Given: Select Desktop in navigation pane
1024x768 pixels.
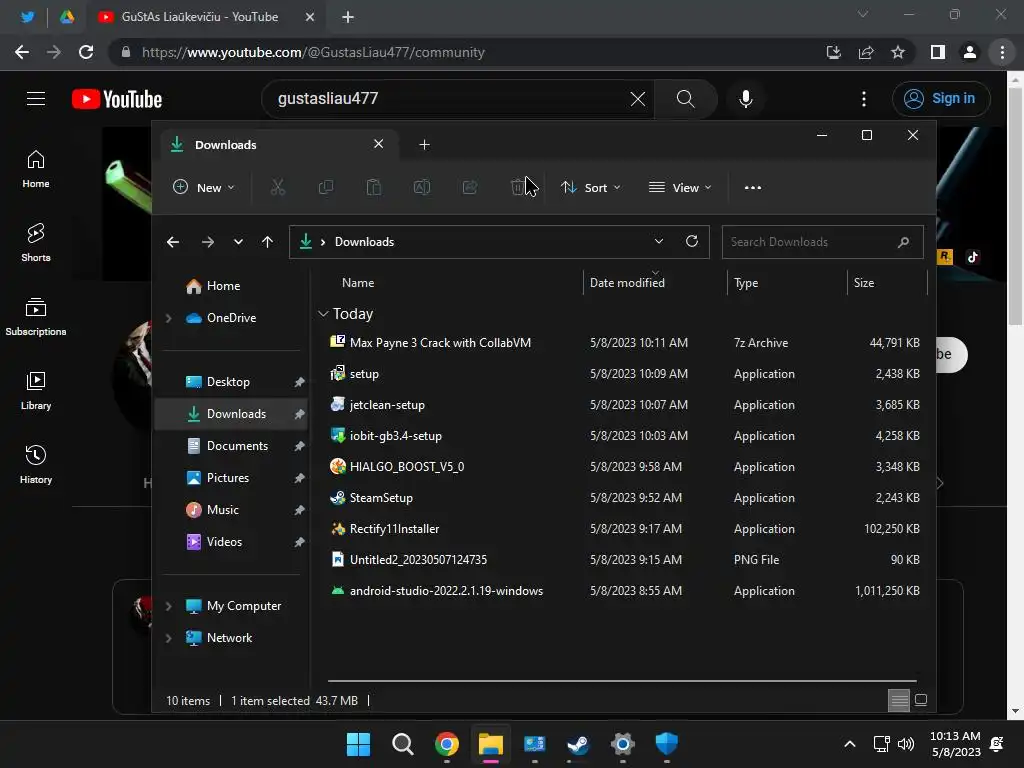Looking at the screenshot, I should coord(231,382).
